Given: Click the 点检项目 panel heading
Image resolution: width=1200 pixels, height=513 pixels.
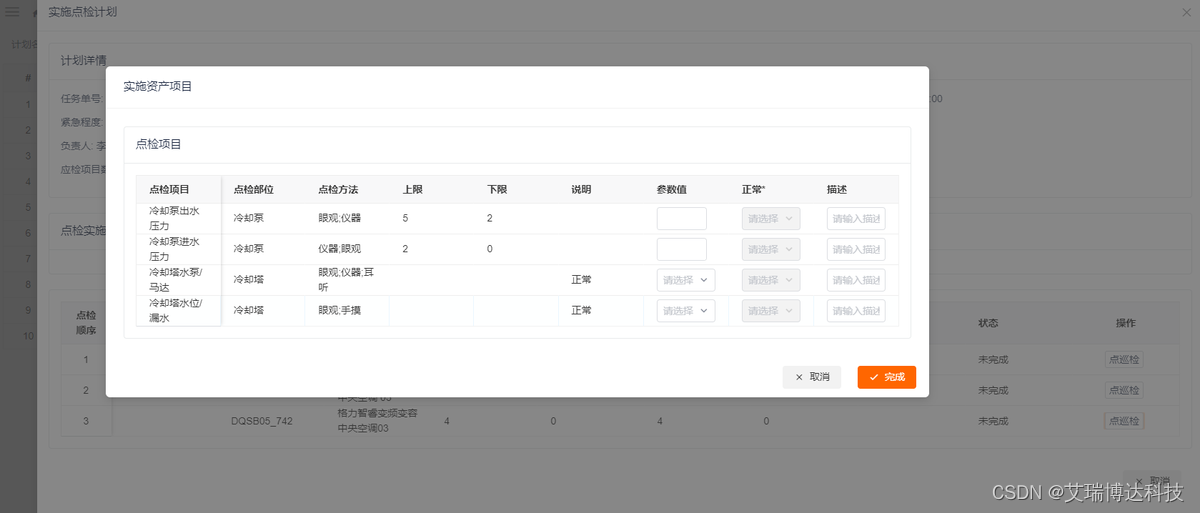Looking at the screenshot, I should pos(159,145).
